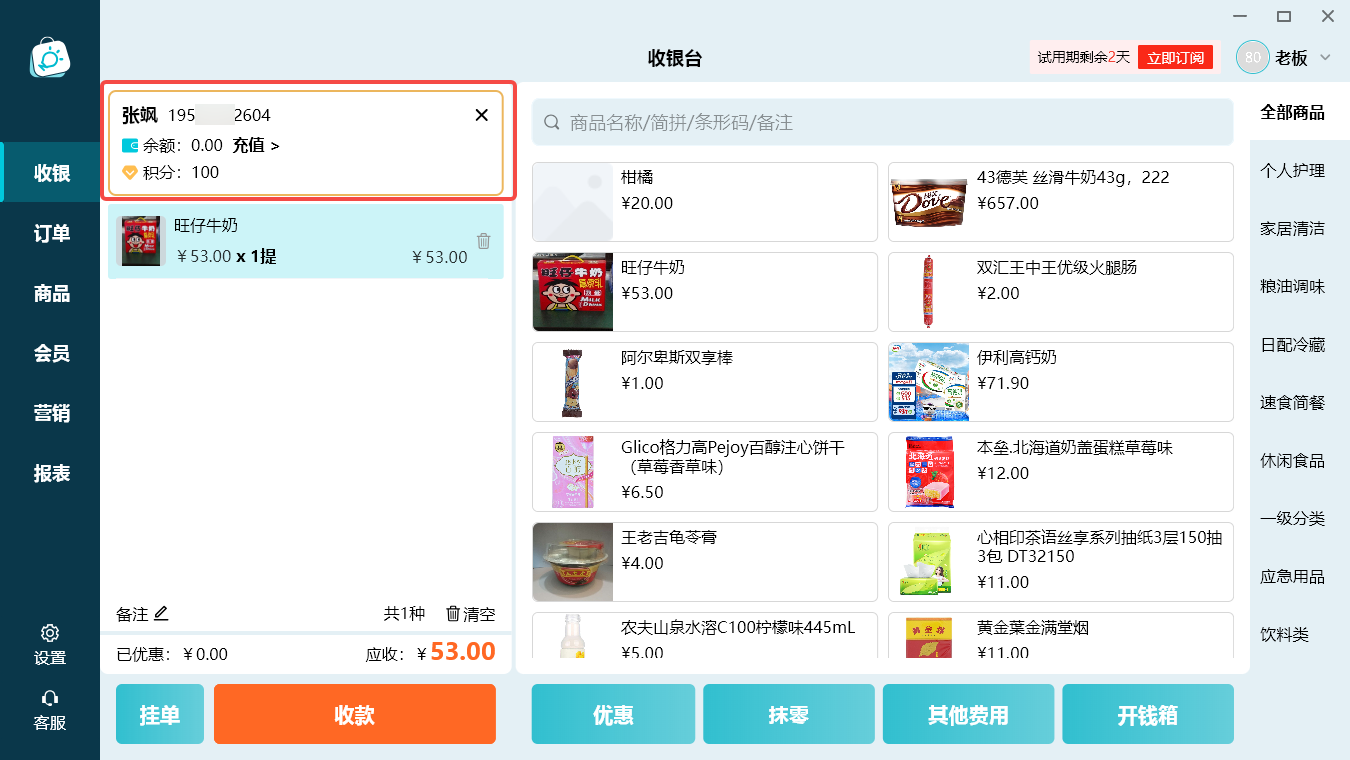Open the 会员 sidebar menu

(x=52, y=353)
